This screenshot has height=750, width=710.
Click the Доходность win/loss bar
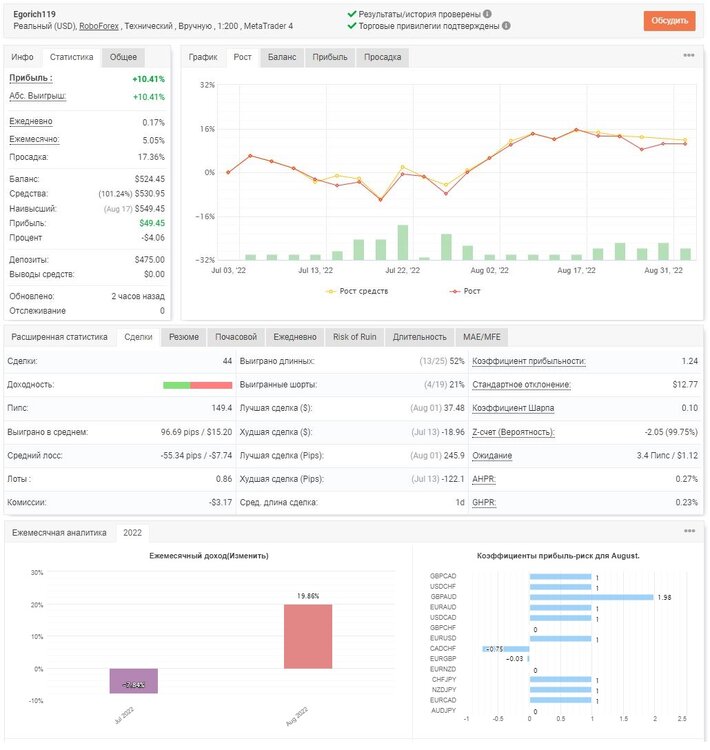[x=198, y=385]
